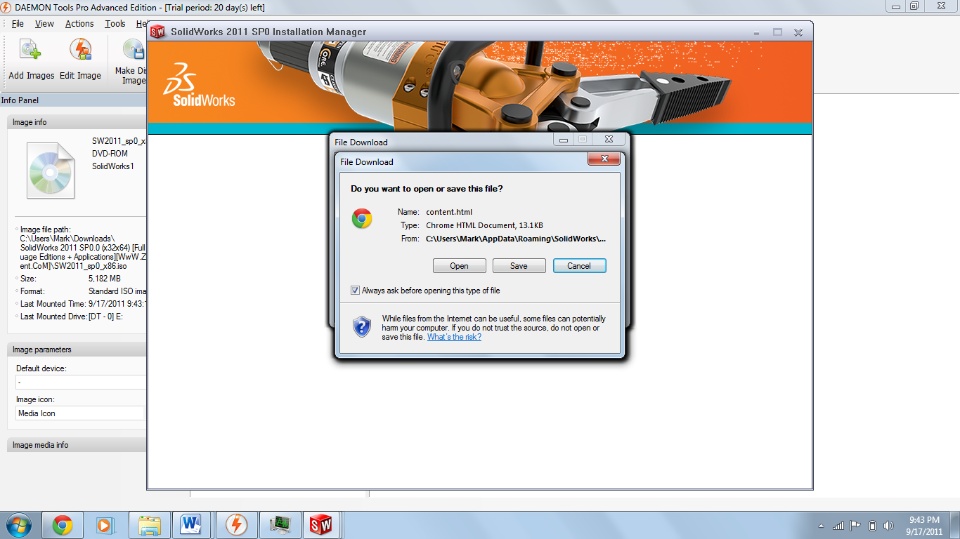Click the Open button in File Download
The height and width of the screenshot is (539, 960).
click(x=459, y=266)
